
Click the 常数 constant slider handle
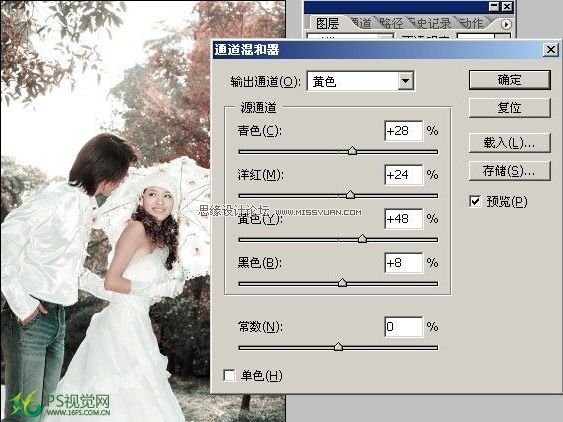338,347
